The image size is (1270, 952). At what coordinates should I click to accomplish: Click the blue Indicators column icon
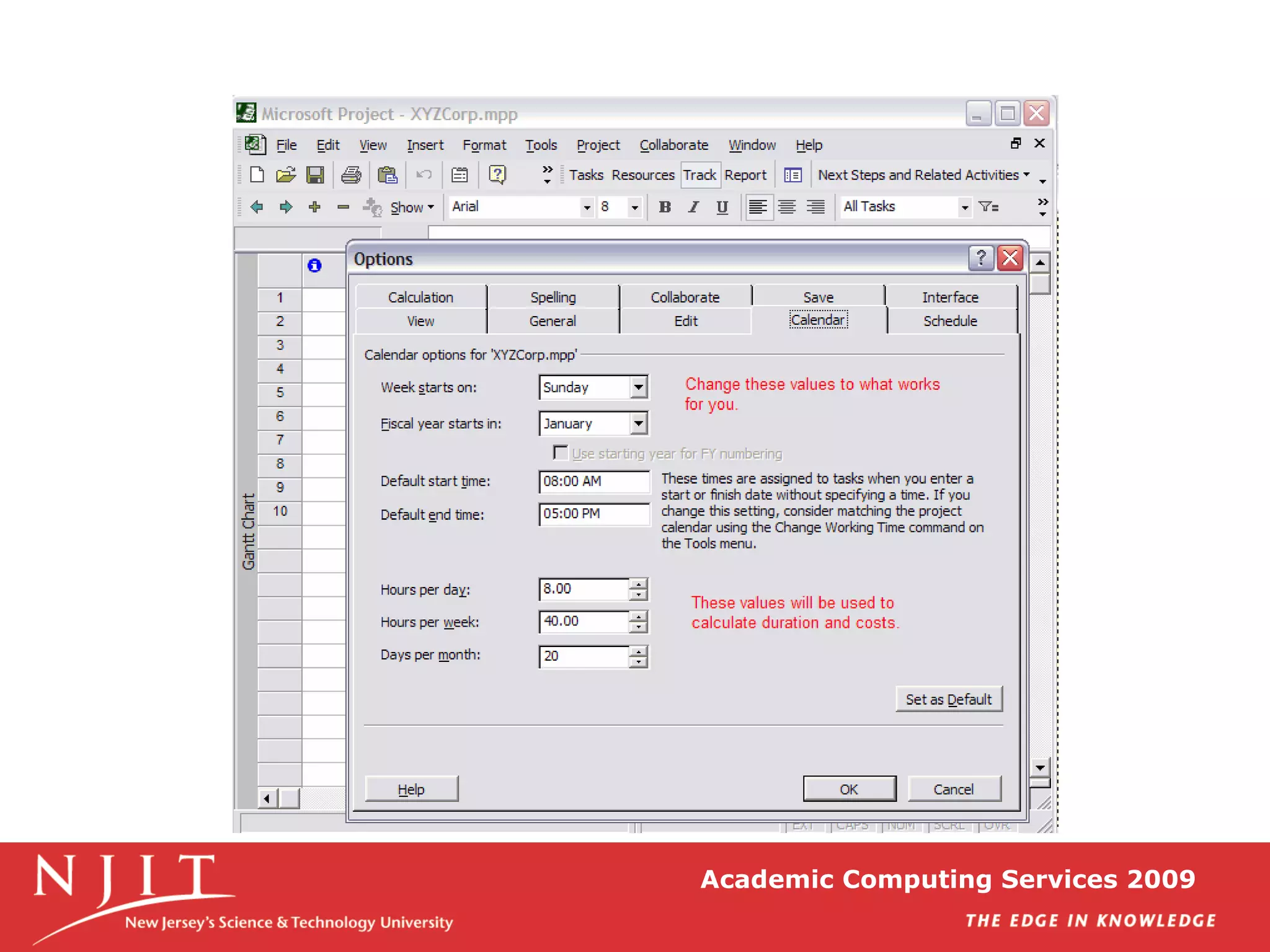(314, 265)
